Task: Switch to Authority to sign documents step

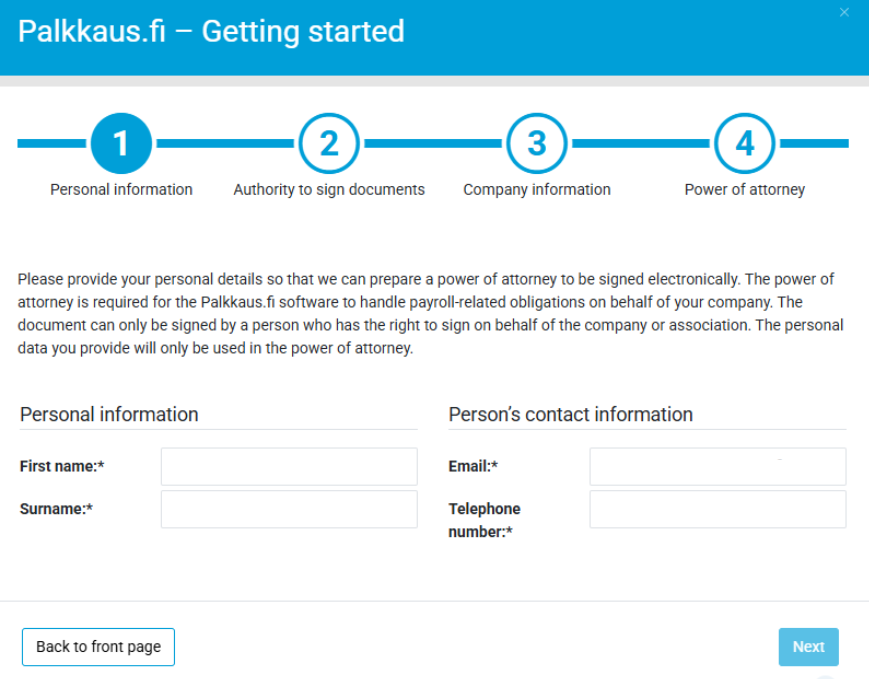Action: pyautogui.click(x=329, y=189)
